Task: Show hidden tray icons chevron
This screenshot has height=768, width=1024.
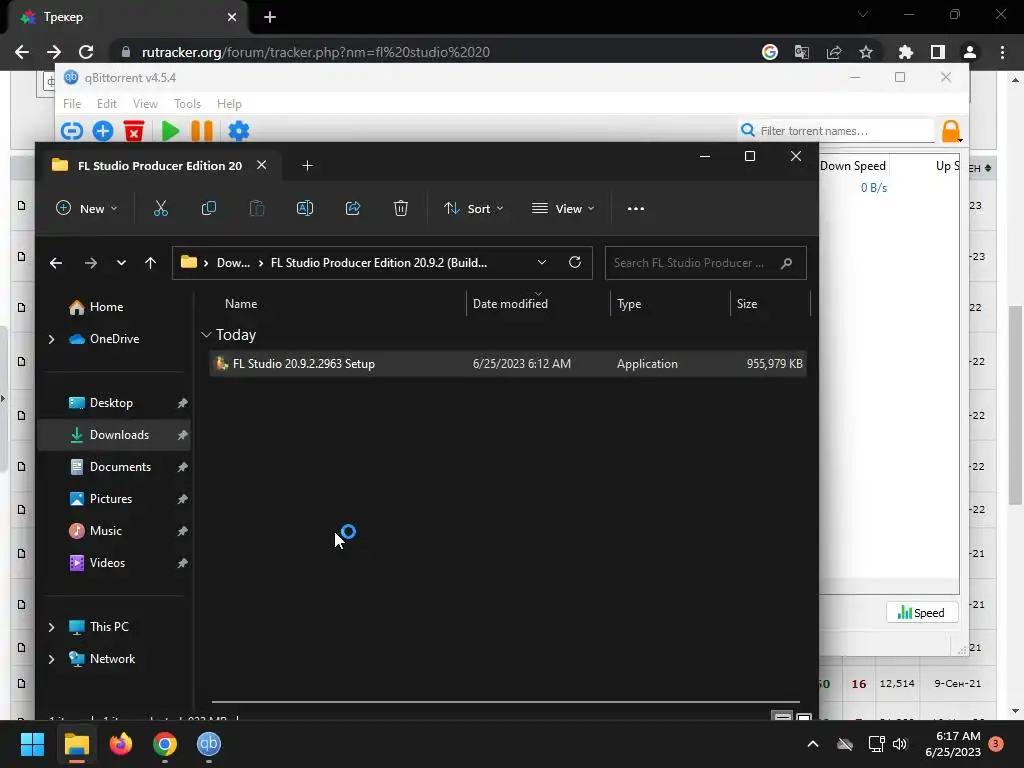Action: click(812, 744)
